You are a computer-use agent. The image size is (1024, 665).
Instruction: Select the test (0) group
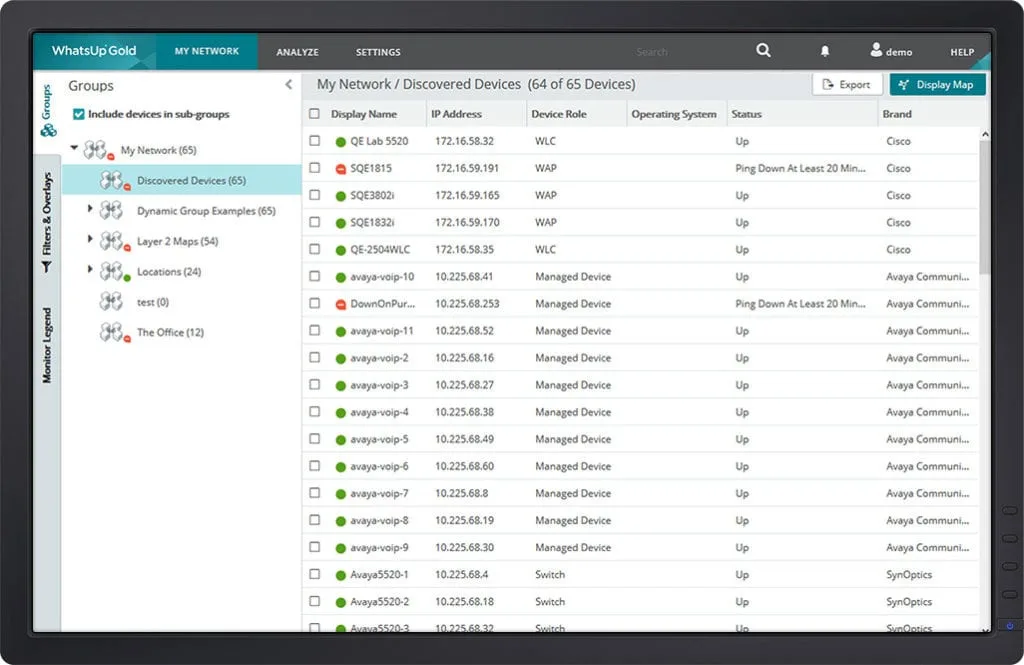(153, 302)
